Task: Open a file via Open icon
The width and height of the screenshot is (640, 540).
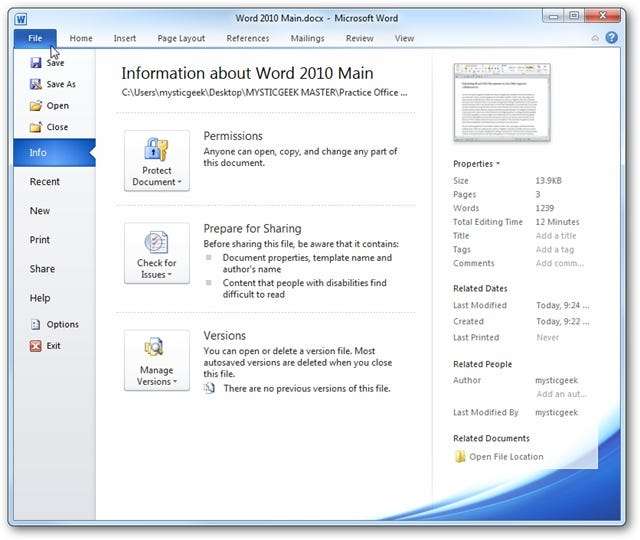Action: point(35,106)
